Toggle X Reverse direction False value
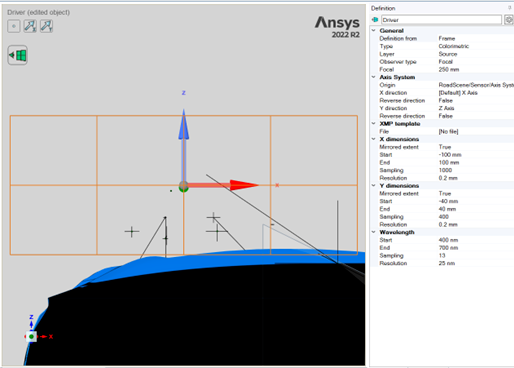 [445, 100]
